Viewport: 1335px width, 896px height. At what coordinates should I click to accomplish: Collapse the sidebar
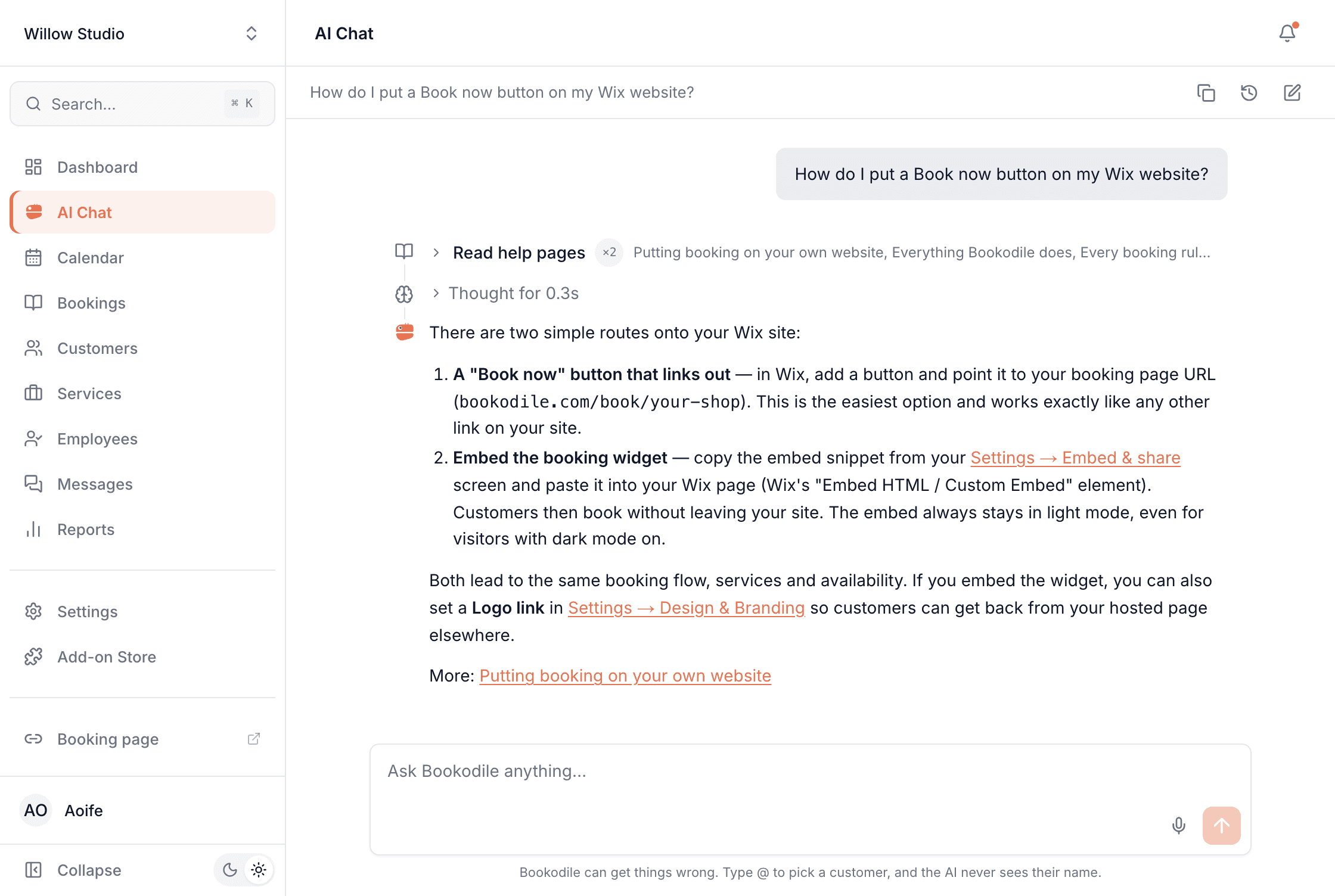[x=73, y=870]
